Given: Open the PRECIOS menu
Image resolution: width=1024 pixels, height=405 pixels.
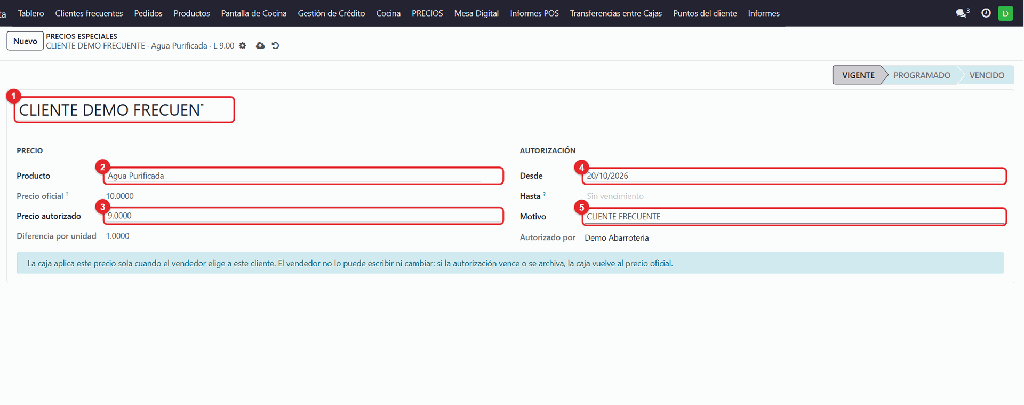Looking at the screenshot, I should [x=427, y=13].
